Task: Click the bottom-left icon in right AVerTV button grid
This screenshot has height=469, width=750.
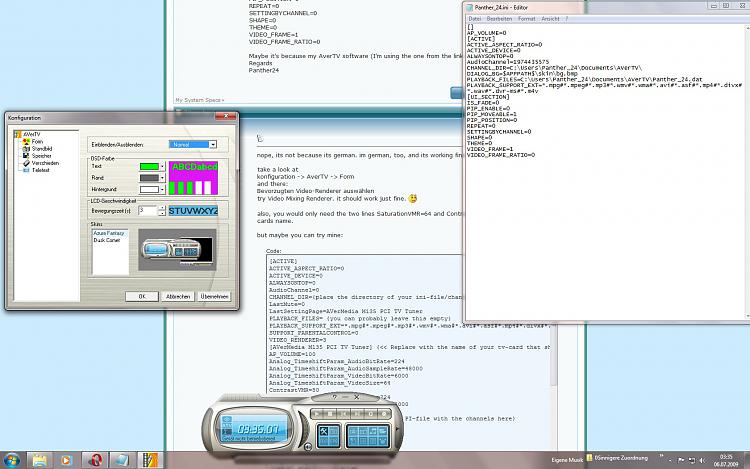Action: [x=353, y=441]
